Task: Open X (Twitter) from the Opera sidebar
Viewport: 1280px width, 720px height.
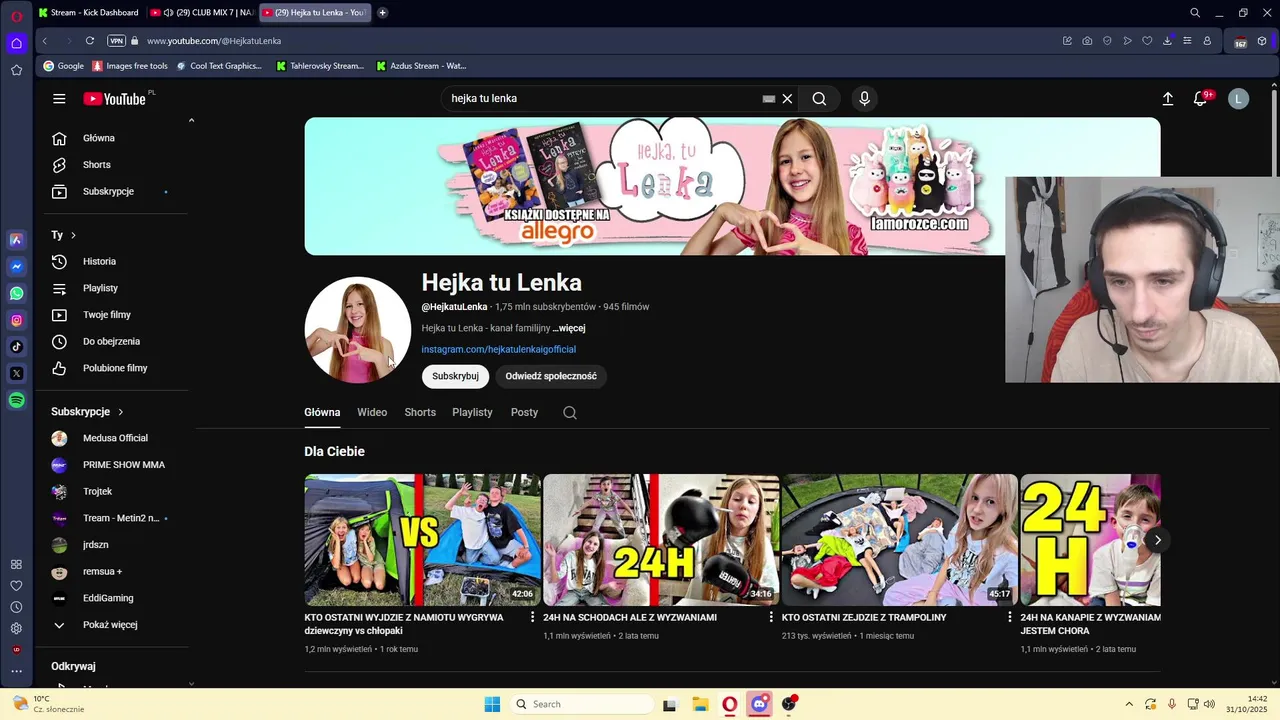Action: (x=16, y=373)
